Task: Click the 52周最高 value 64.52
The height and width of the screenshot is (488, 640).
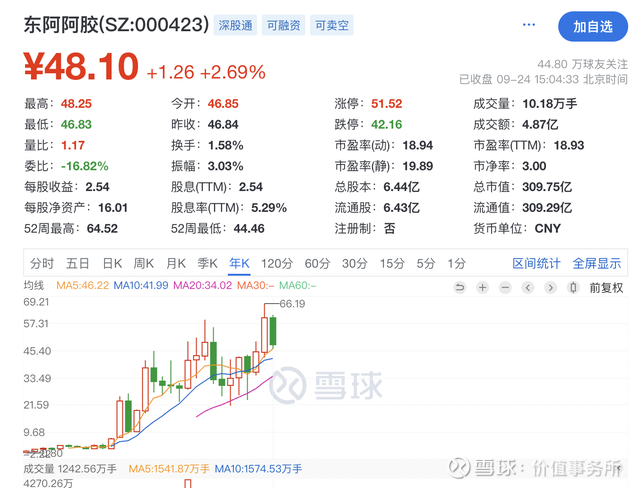Action: click(x=102, y=228)
